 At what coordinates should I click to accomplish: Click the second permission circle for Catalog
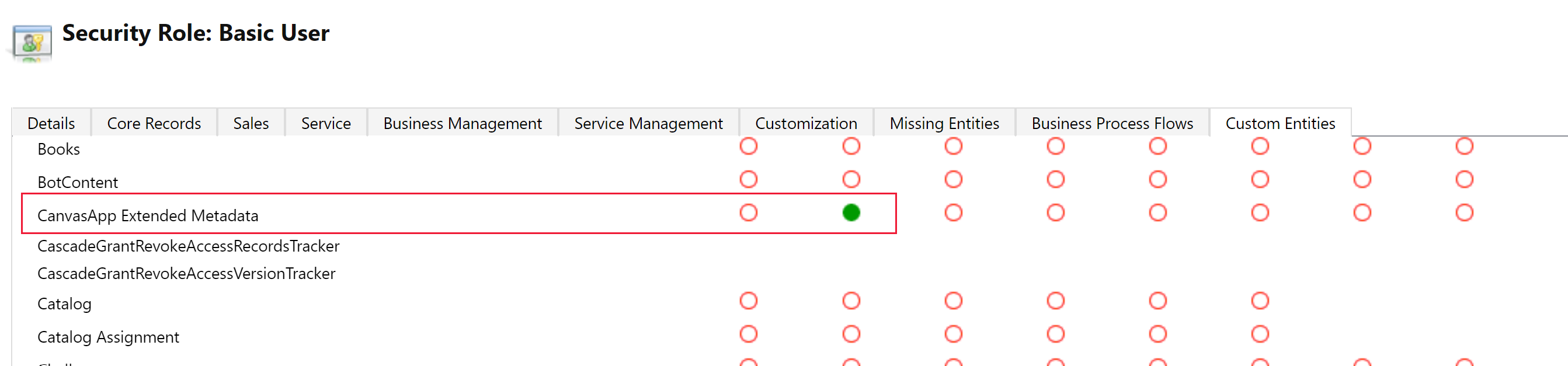click(x=851, y=301)
